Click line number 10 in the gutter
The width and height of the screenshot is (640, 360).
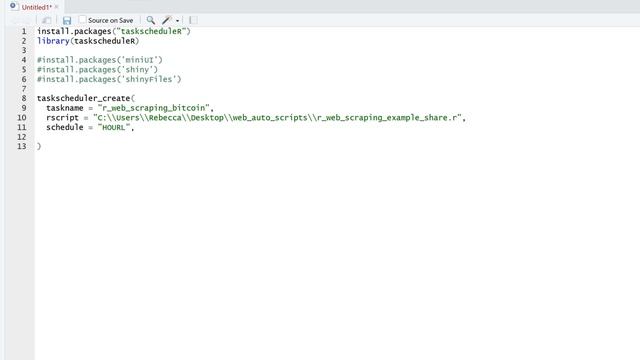22,118
